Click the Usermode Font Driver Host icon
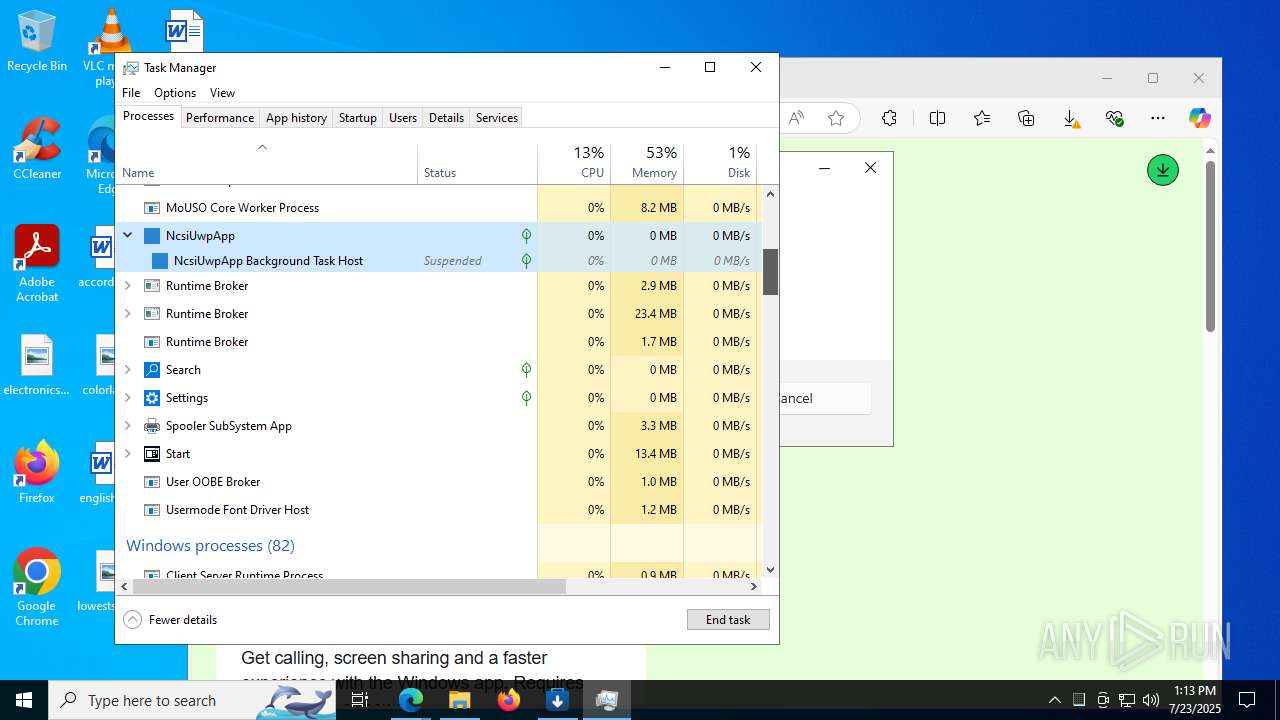 click(x=152, y=510)
